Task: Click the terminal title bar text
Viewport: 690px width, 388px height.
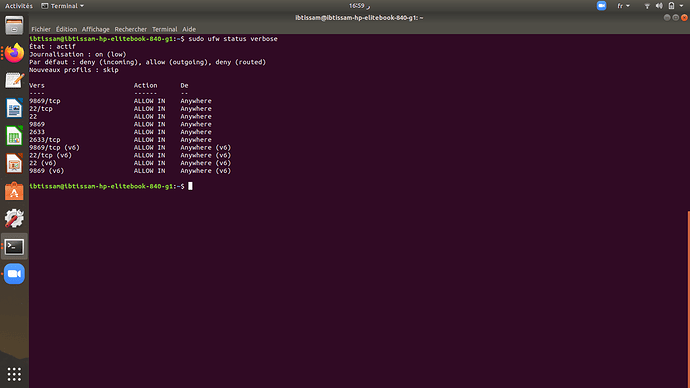Action: coord(359,18)
